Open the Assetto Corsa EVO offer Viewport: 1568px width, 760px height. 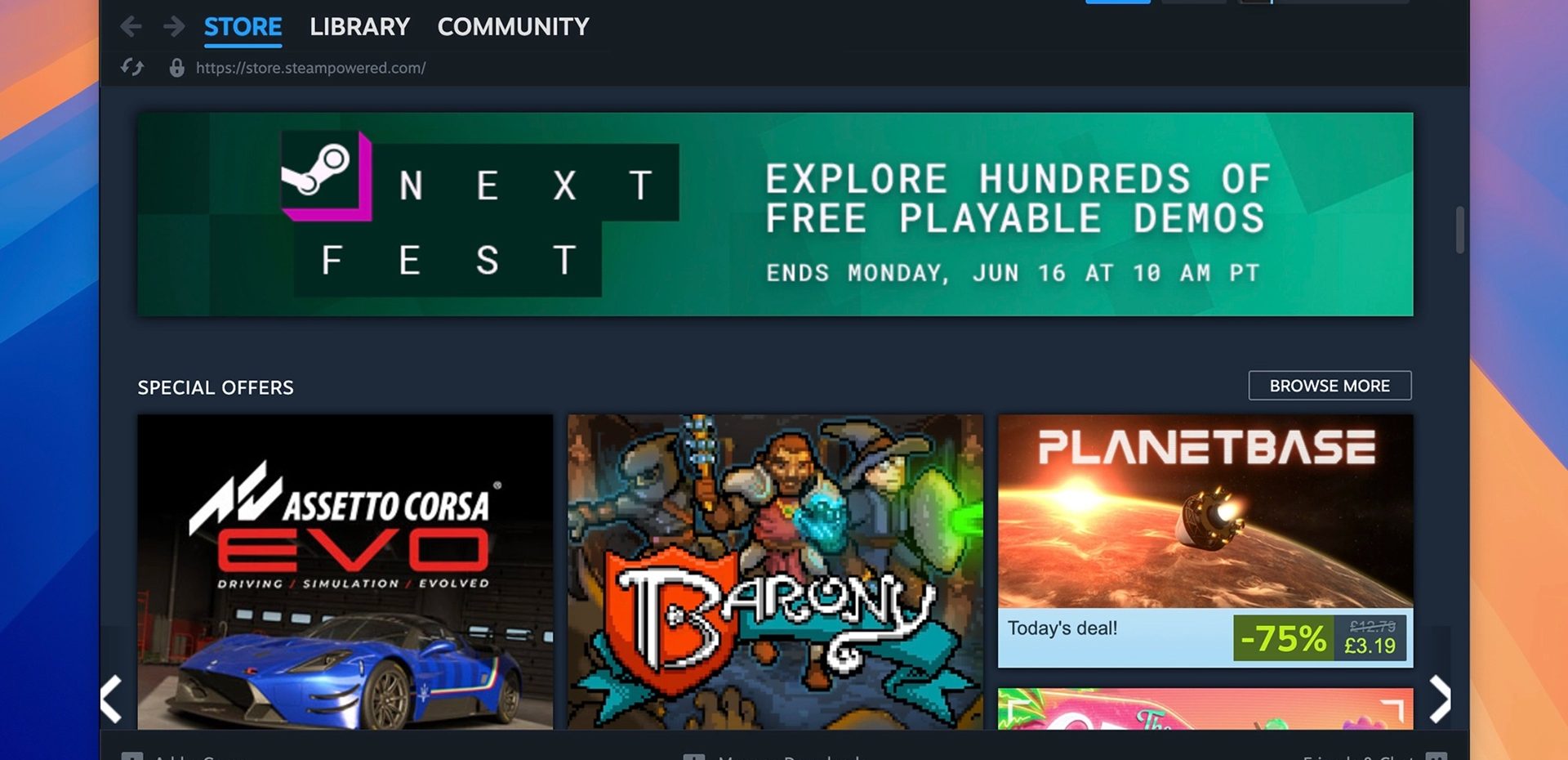tap(345, 572)
